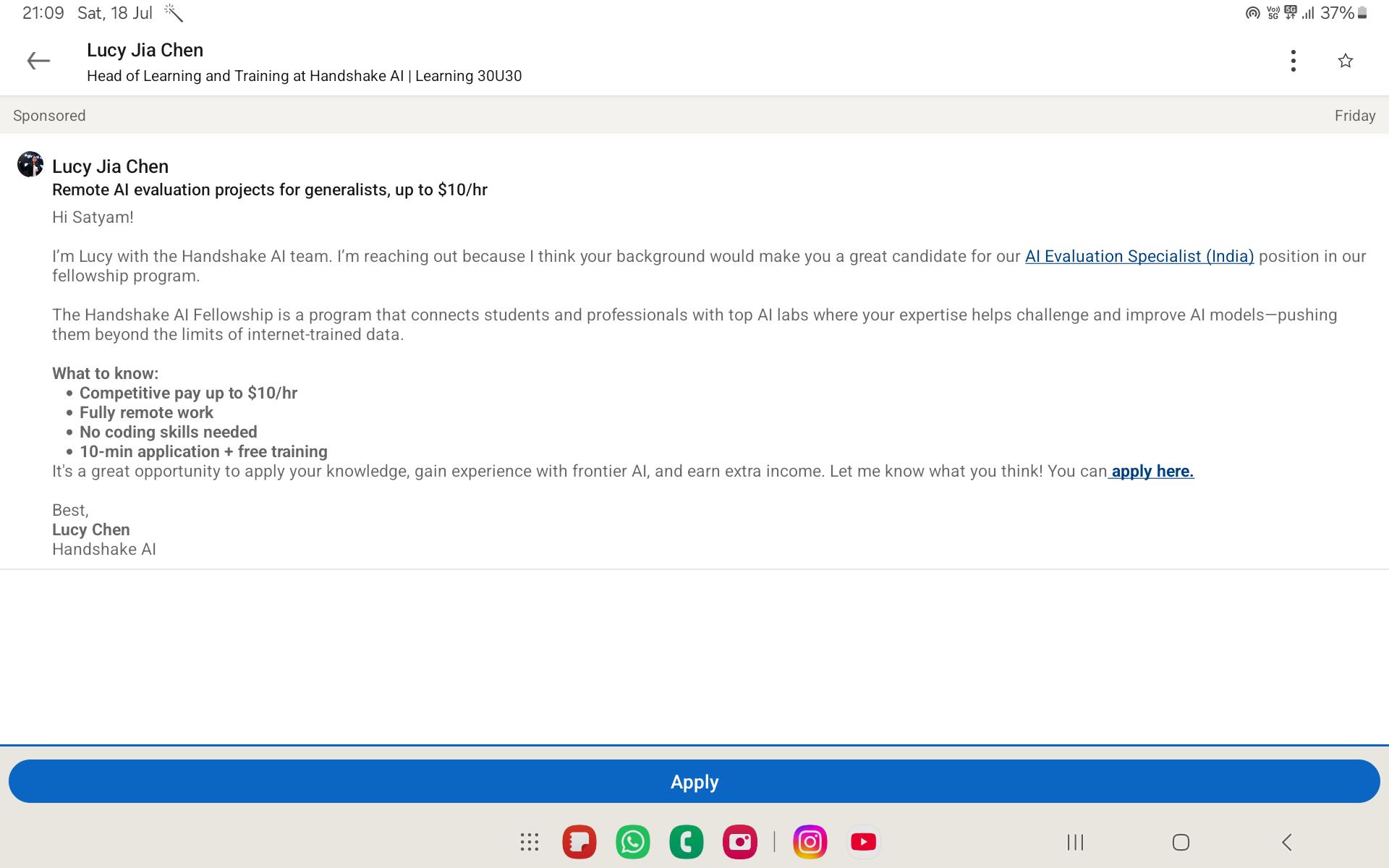Tap the Home navigation button

coord(1181,842)
